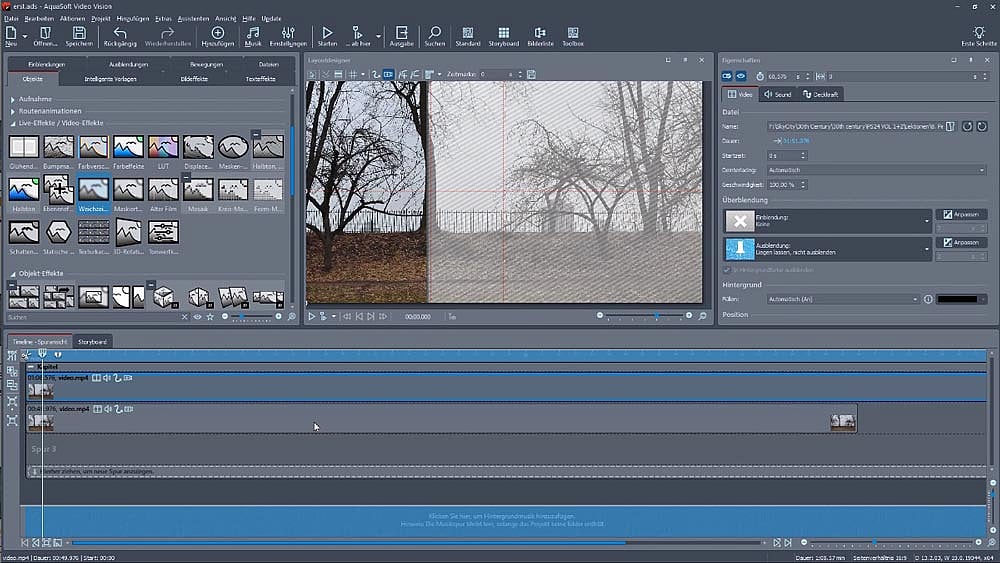Open the Assistenten menu
1000x563 pixels.
pos(192,19)
